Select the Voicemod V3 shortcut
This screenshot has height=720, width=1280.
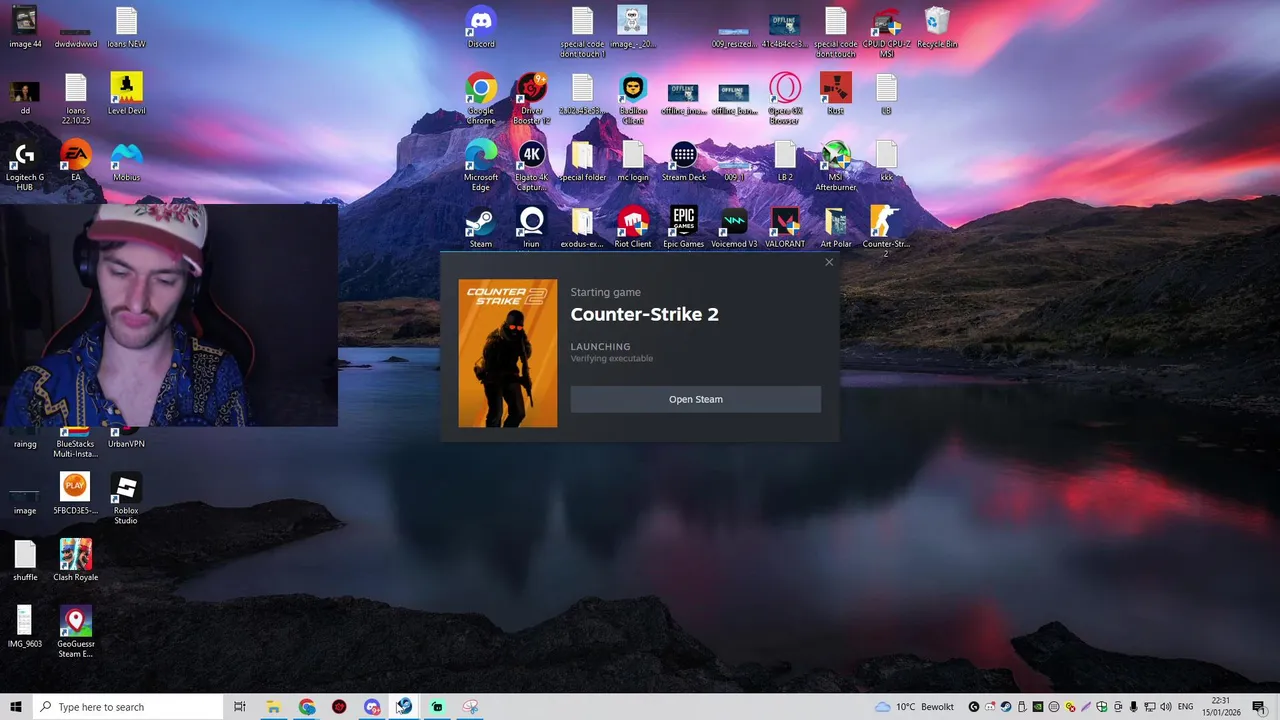coord(734,227)
